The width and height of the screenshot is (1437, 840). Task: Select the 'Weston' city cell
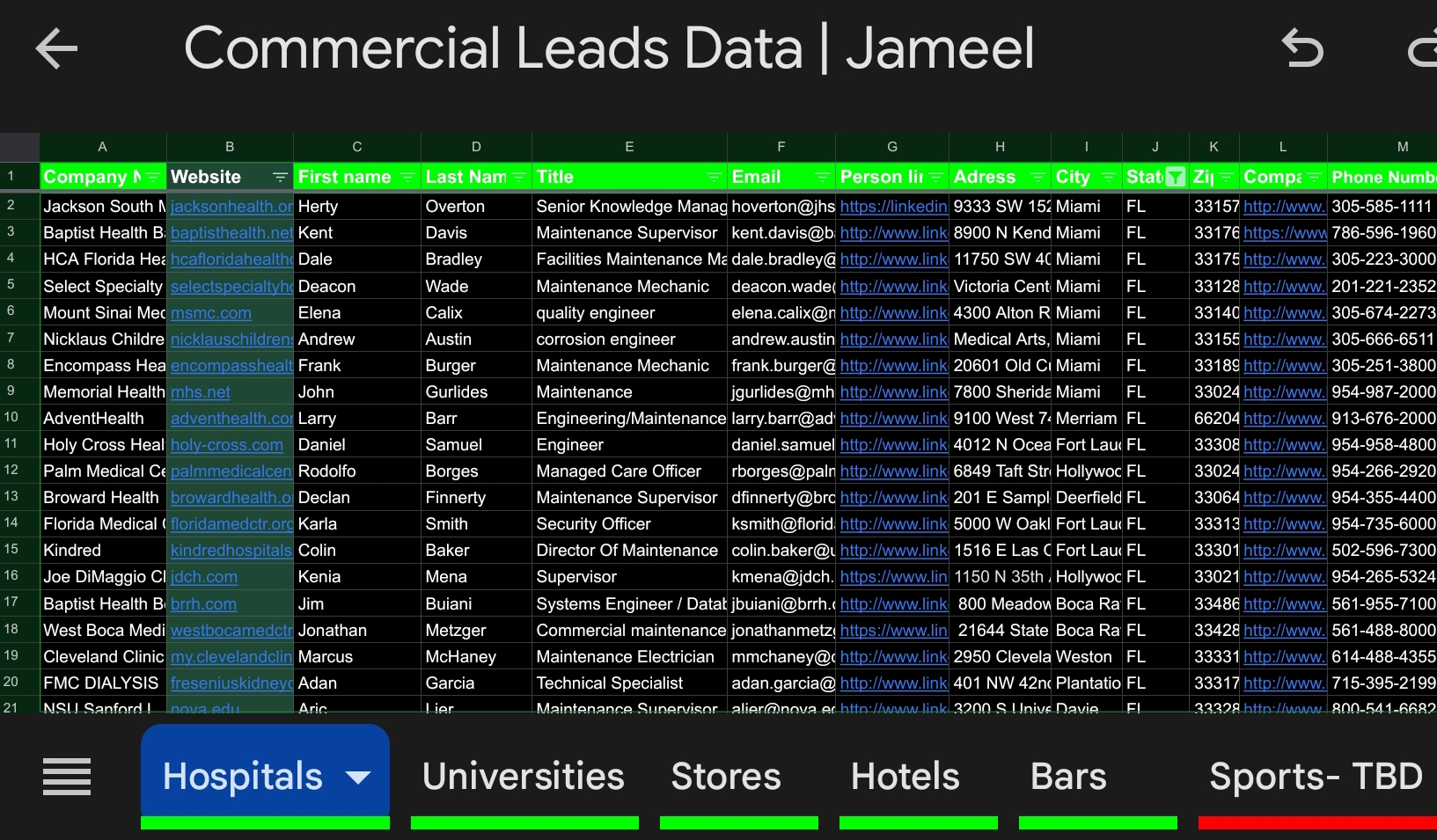tap(1087, 656)
